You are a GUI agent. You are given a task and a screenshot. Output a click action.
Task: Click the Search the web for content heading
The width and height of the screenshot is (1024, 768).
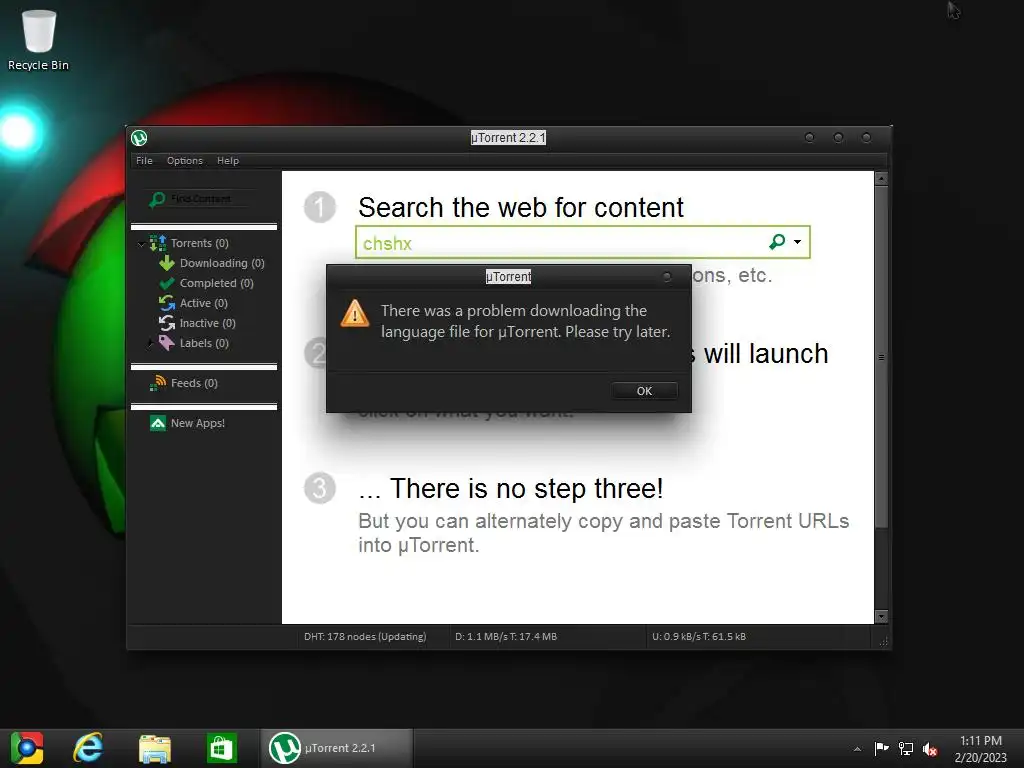tap(520, 208)
